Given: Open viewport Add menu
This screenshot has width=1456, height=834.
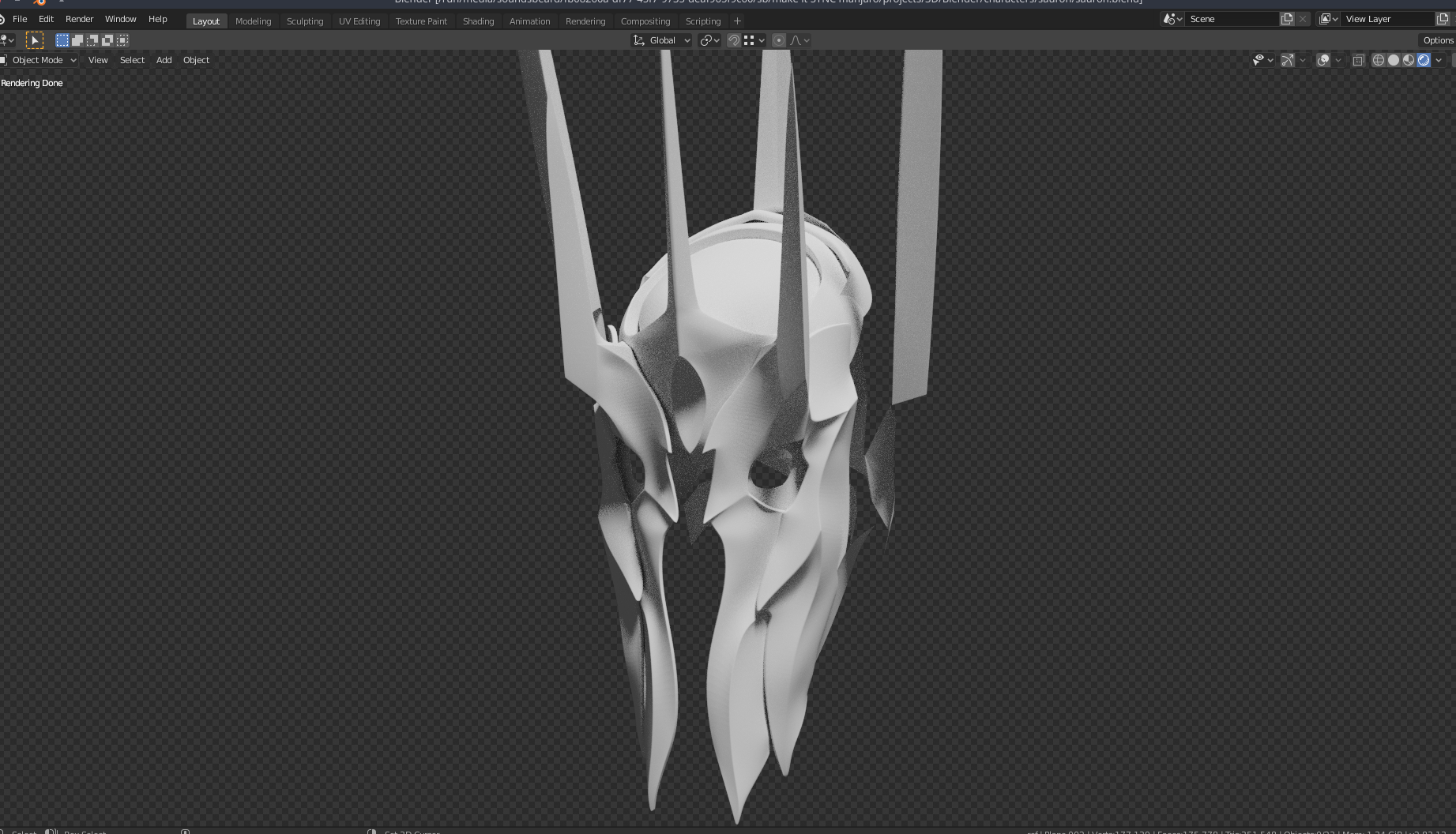Looking at the screenshot, I should tap(164, 60).
